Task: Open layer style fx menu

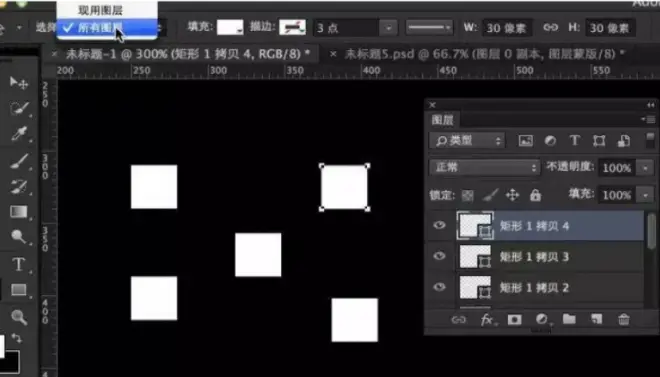Action: click(x=487, y=320)
